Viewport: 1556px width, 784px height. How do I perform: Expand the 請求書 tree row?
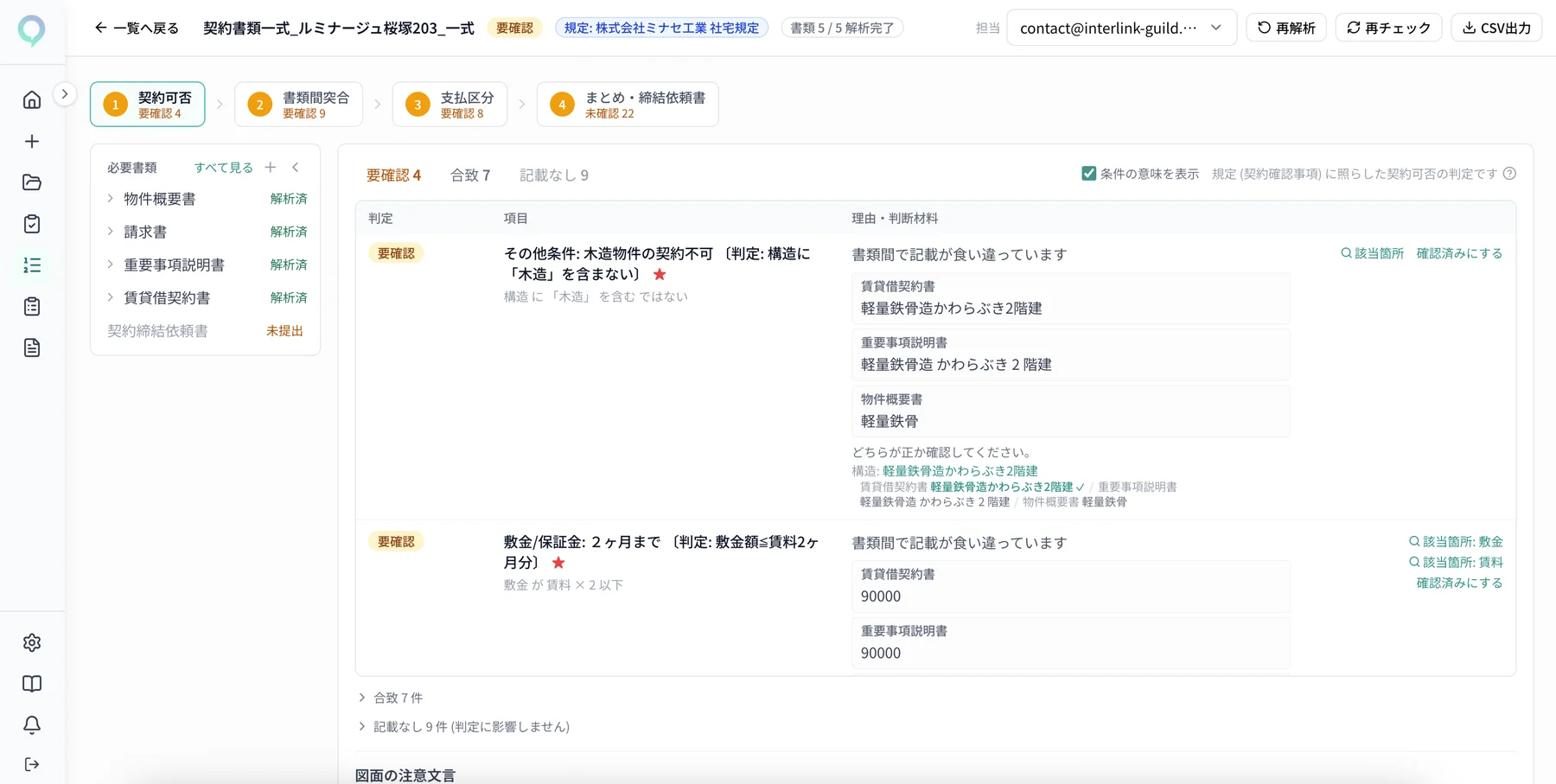coord(111,232)
